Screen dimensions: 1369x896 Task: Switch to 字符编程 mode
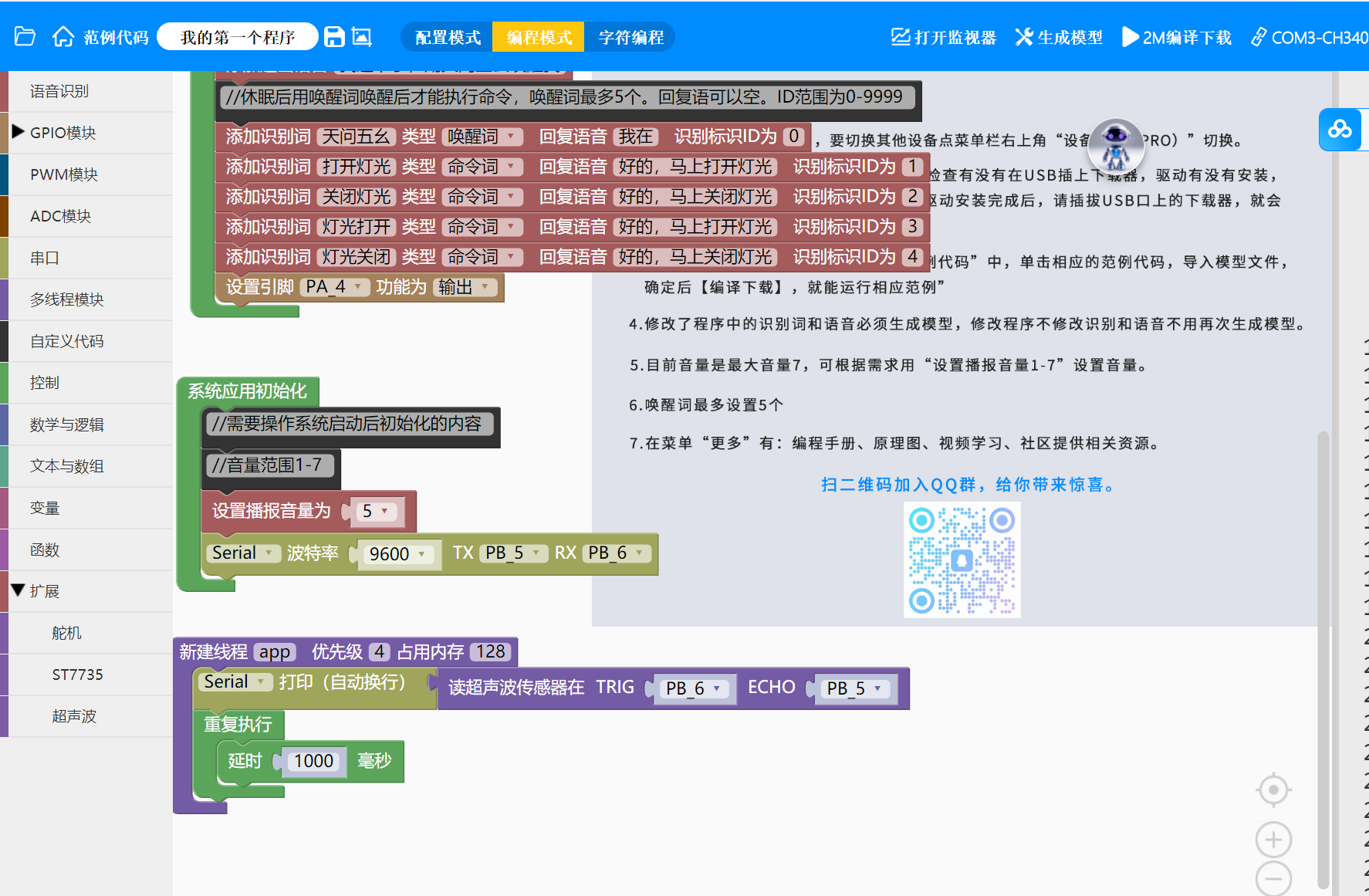point(630,37)
